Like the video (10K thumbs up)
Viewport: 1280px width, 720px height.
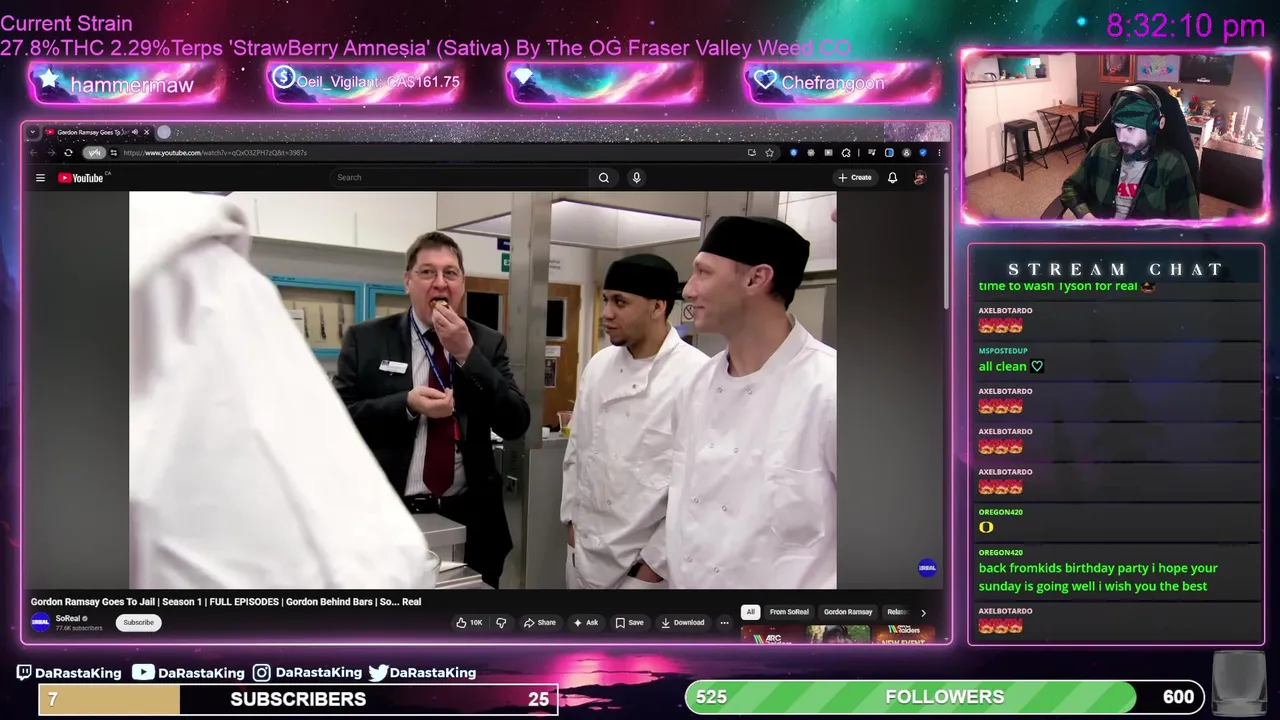469,623
